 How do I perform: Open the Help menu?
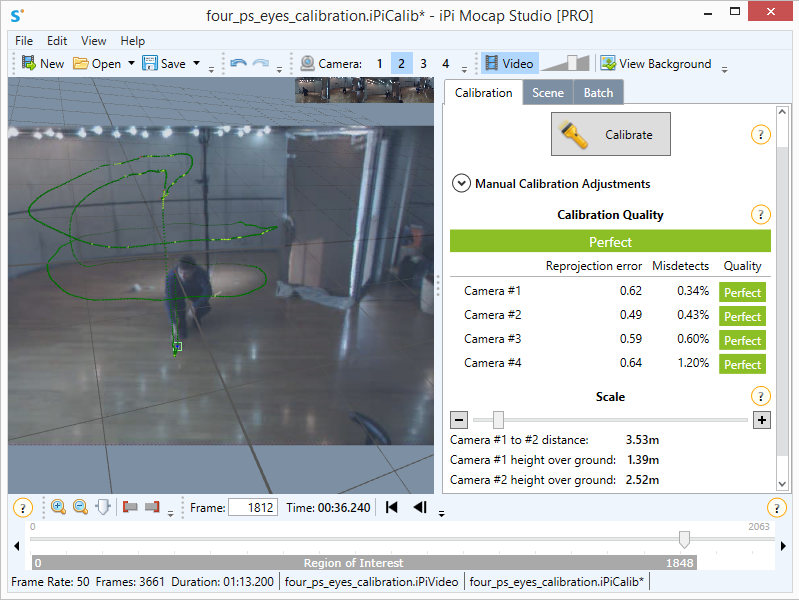click(133, 41)
